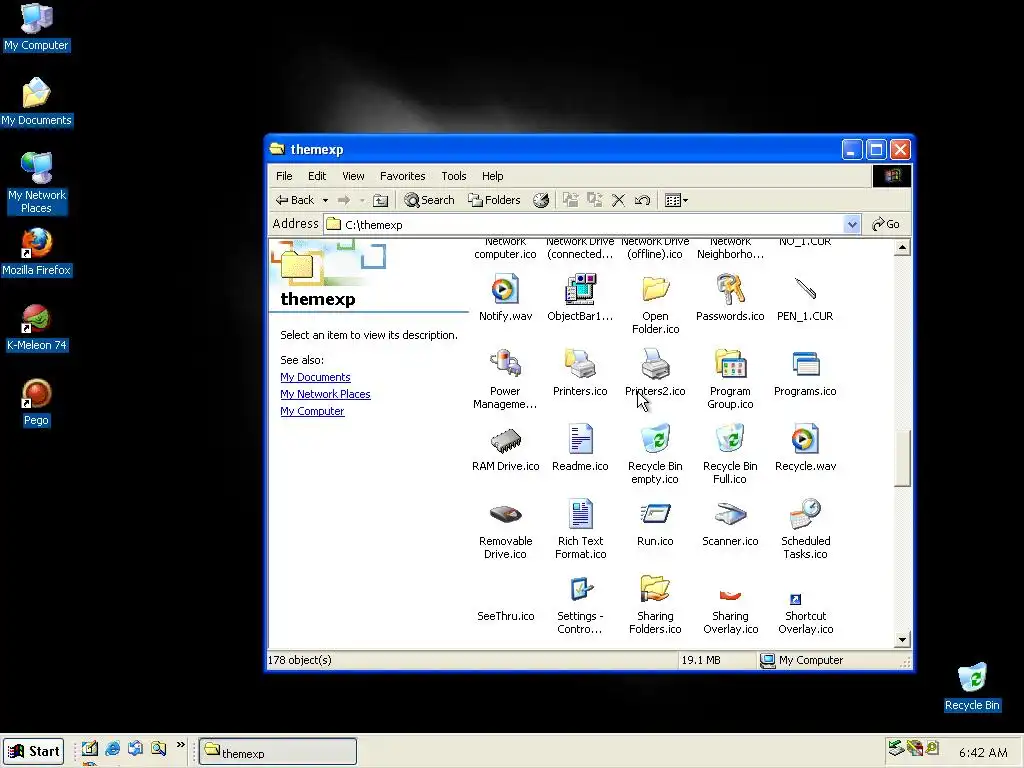Click the Move To toolbar icon

pos(571,200)
